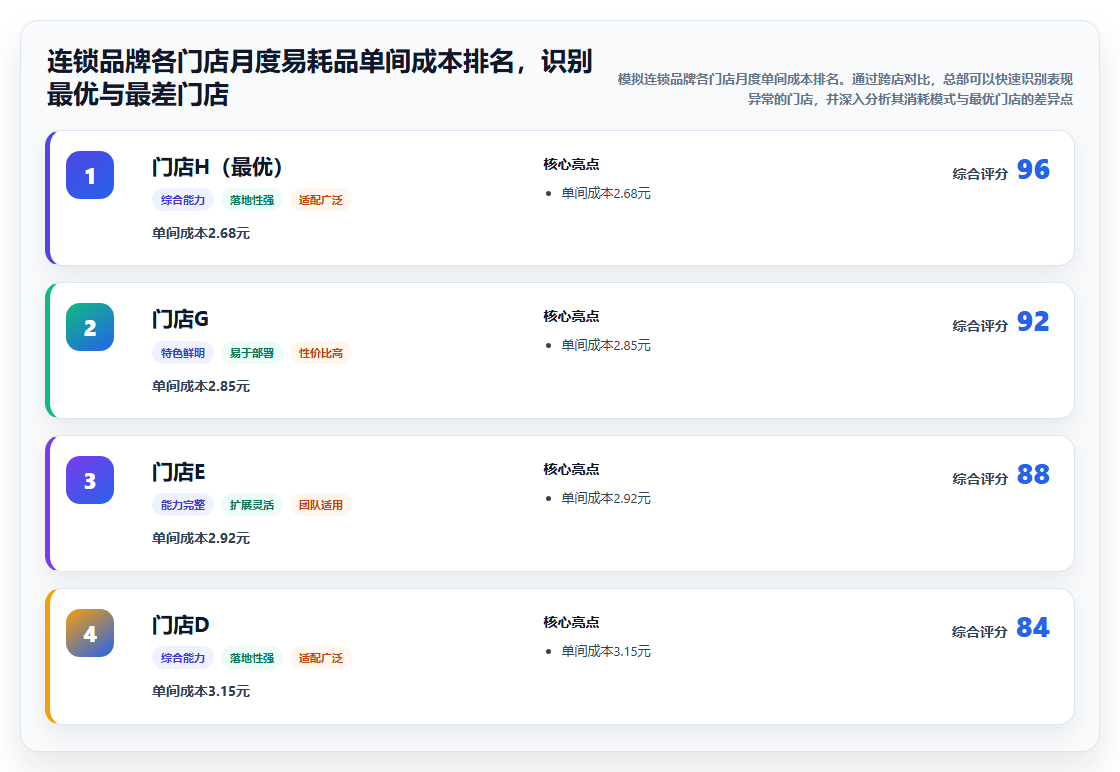Click 综合评分 label beside score 92
This screenshot has width=1120, height=772.
980,326
